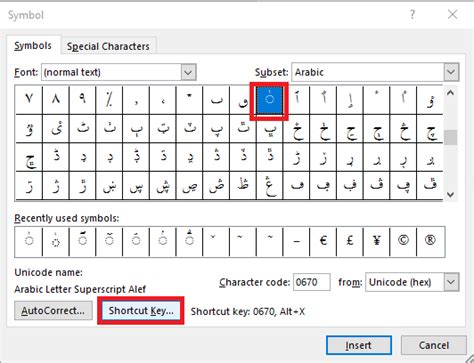
Task: Click the symbol grid scroll down arrow
Action: click(450, 194)
